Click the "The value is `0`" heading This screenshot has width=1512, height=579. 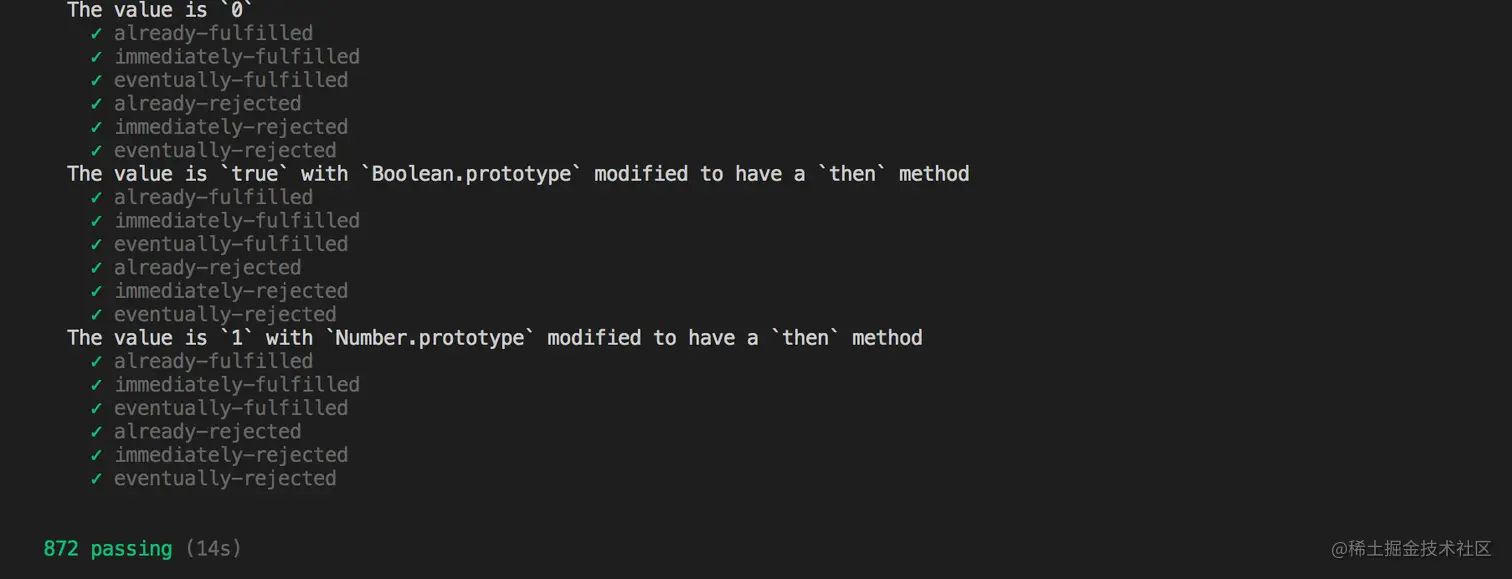tap(160, 10)
